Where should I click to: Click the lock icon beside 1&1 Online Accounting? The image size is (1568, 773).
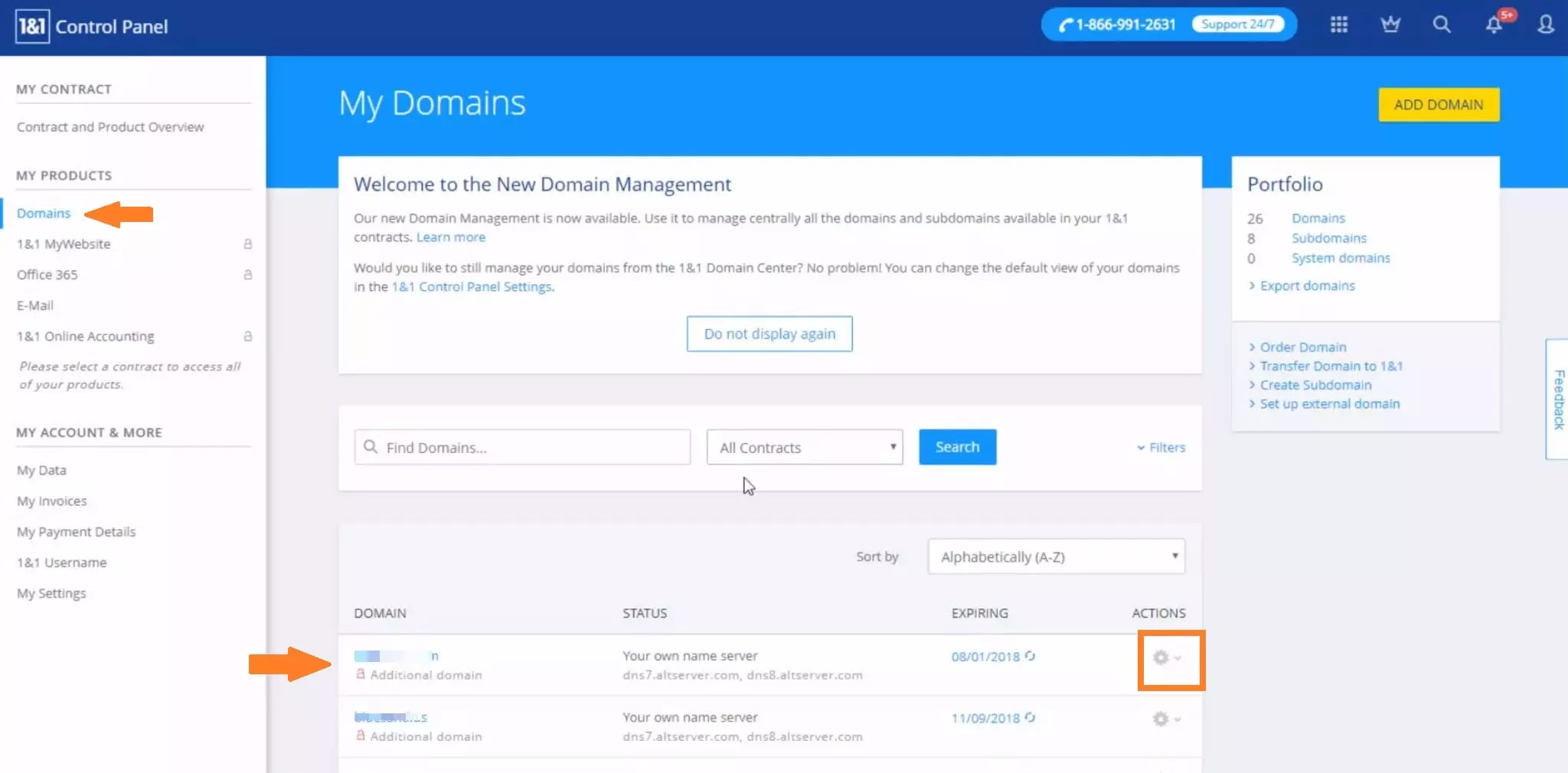click(x=247, y=336)
